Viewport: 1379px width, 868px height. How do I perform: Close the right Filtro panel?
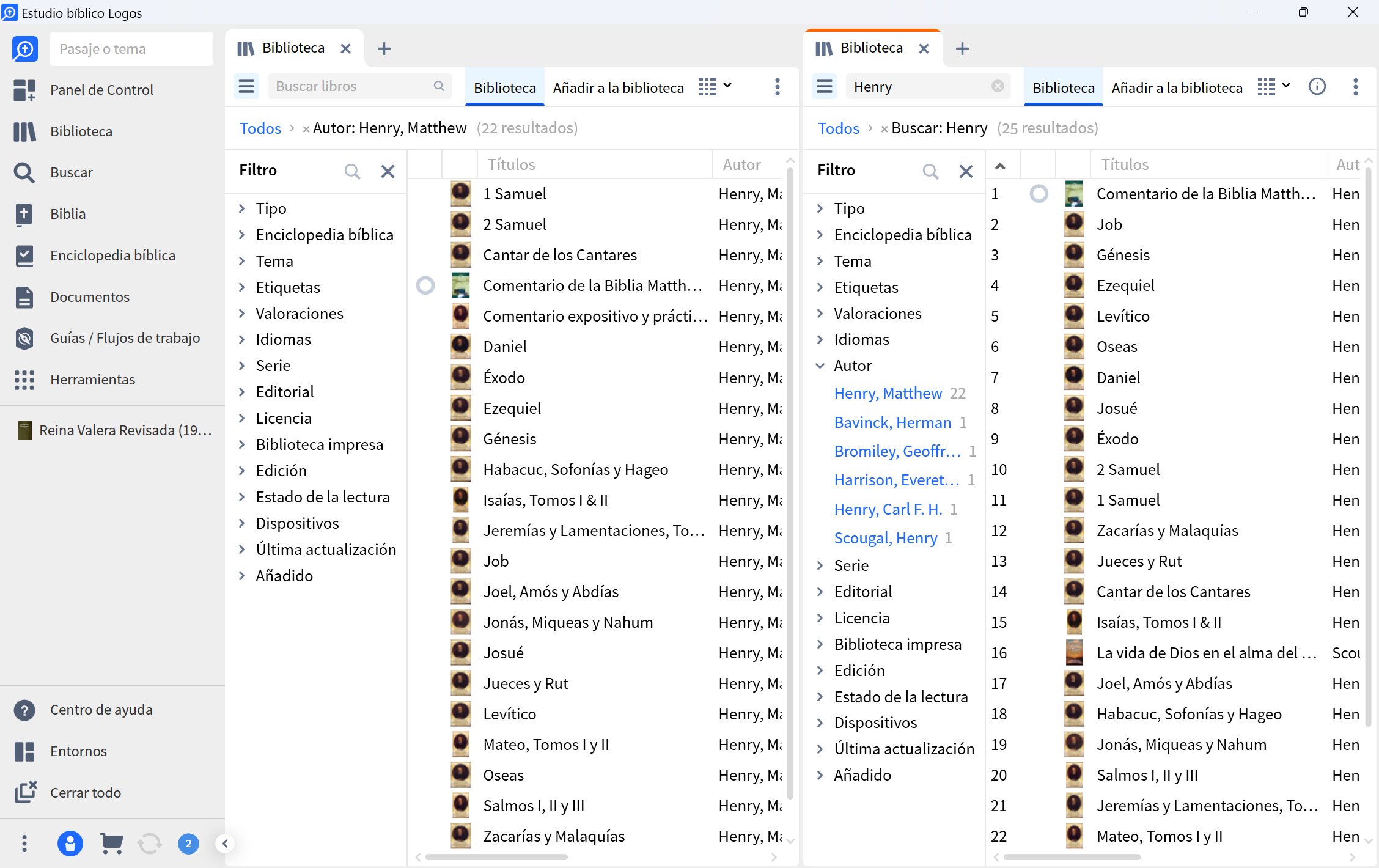[x=966, y=171]
